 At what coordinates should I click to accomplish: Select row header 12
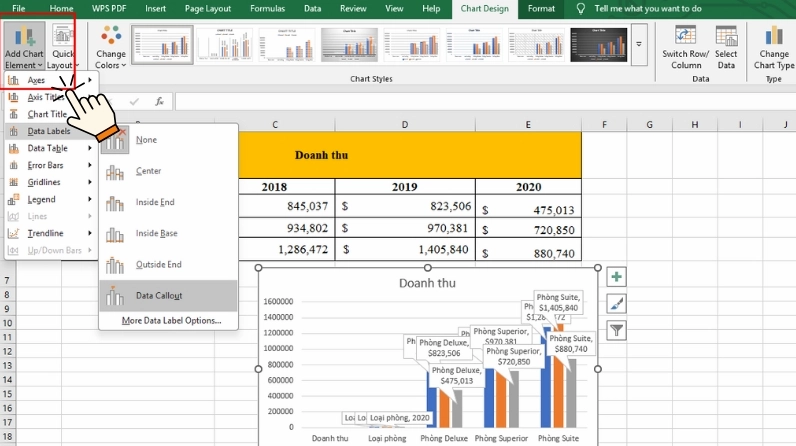click(x=7, y=351)
